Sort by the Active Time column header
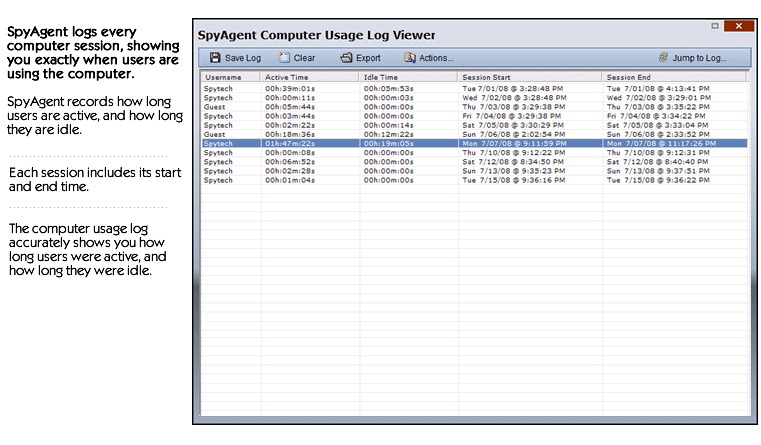Viewport: 761px width, 445px height. click(x=310, y=77)
